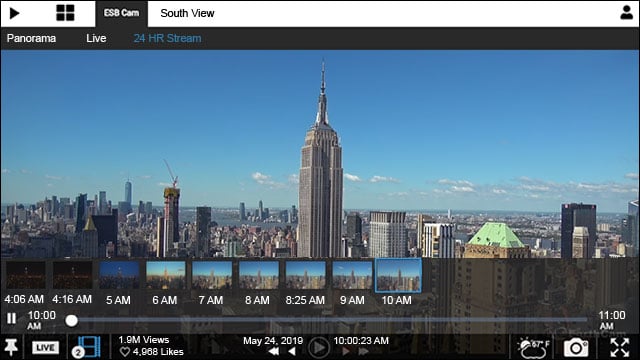Click the timeline scrubber handle
Viewport: 640px width, 360px height.
pos(72,320)
